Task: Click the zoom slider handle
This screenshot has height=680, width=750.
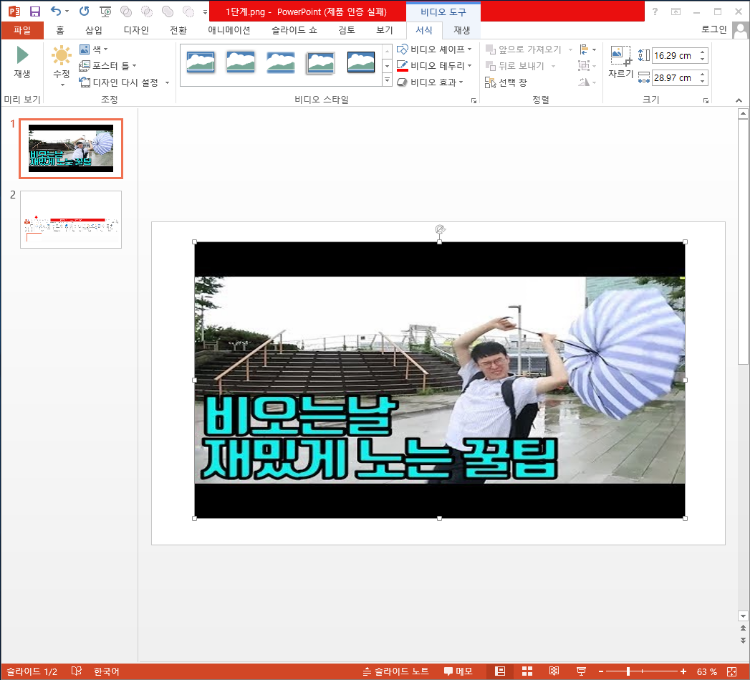Action: click(x=628, y=671)
